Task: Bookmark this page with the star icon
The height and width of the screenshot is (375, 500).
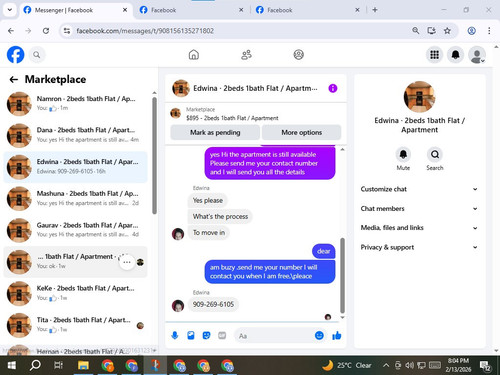Action: (447, 31)
